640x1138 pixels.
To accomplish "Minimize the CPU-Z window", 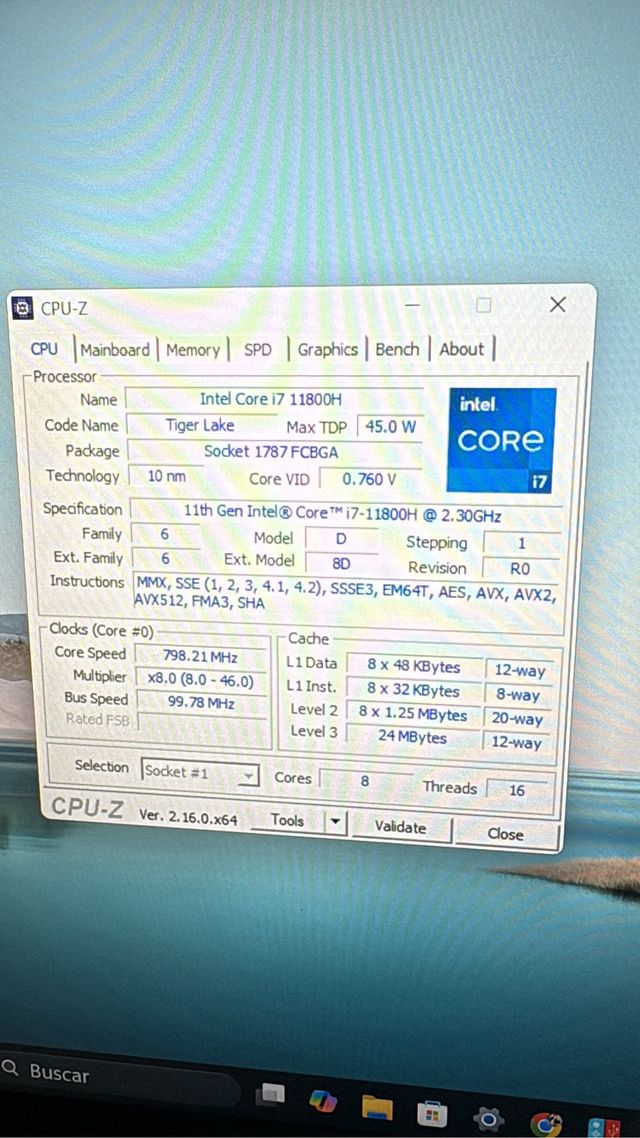I will [x=412, y=306].
